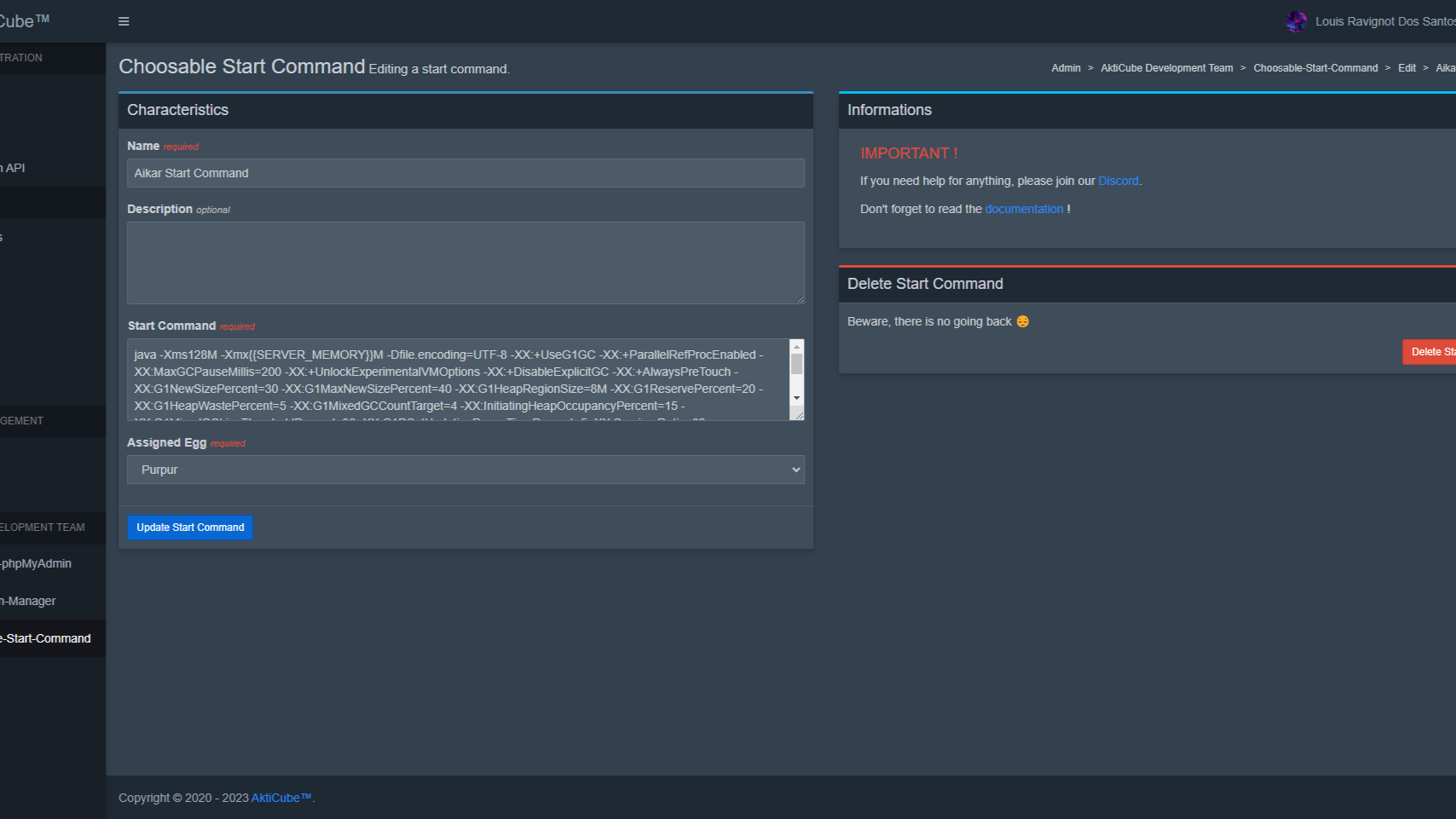Follow the Discord link

tap(1118, 181)
